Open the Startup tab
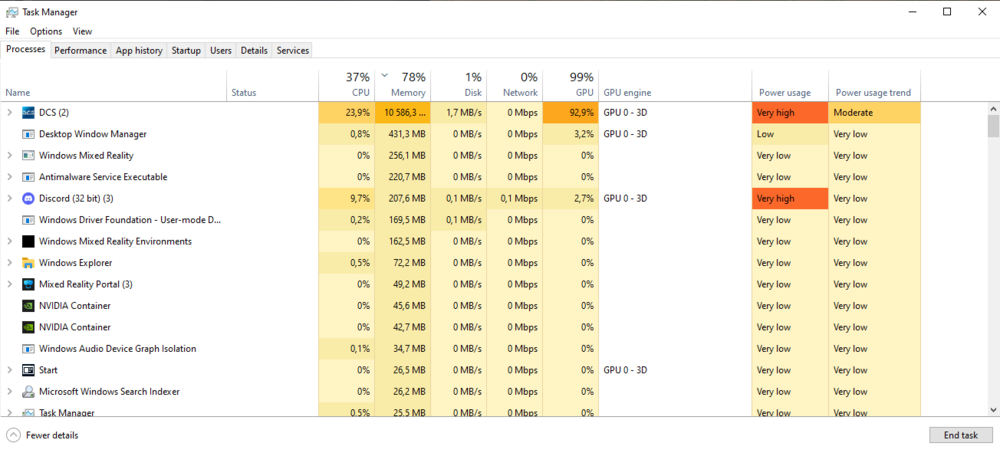 [x=186, y=50]
